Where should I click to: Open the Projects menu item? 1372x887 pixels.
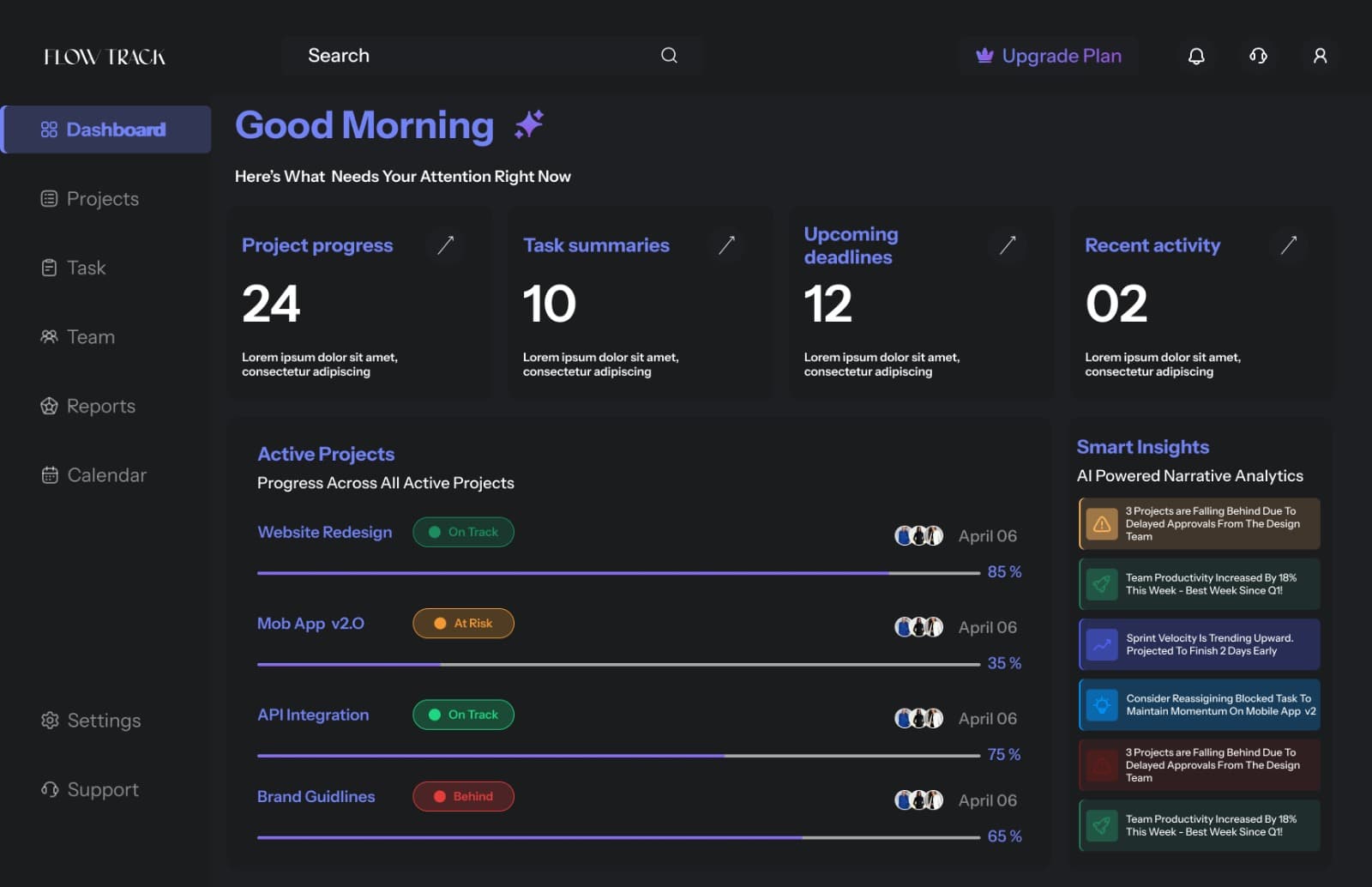tap(90, 198)
